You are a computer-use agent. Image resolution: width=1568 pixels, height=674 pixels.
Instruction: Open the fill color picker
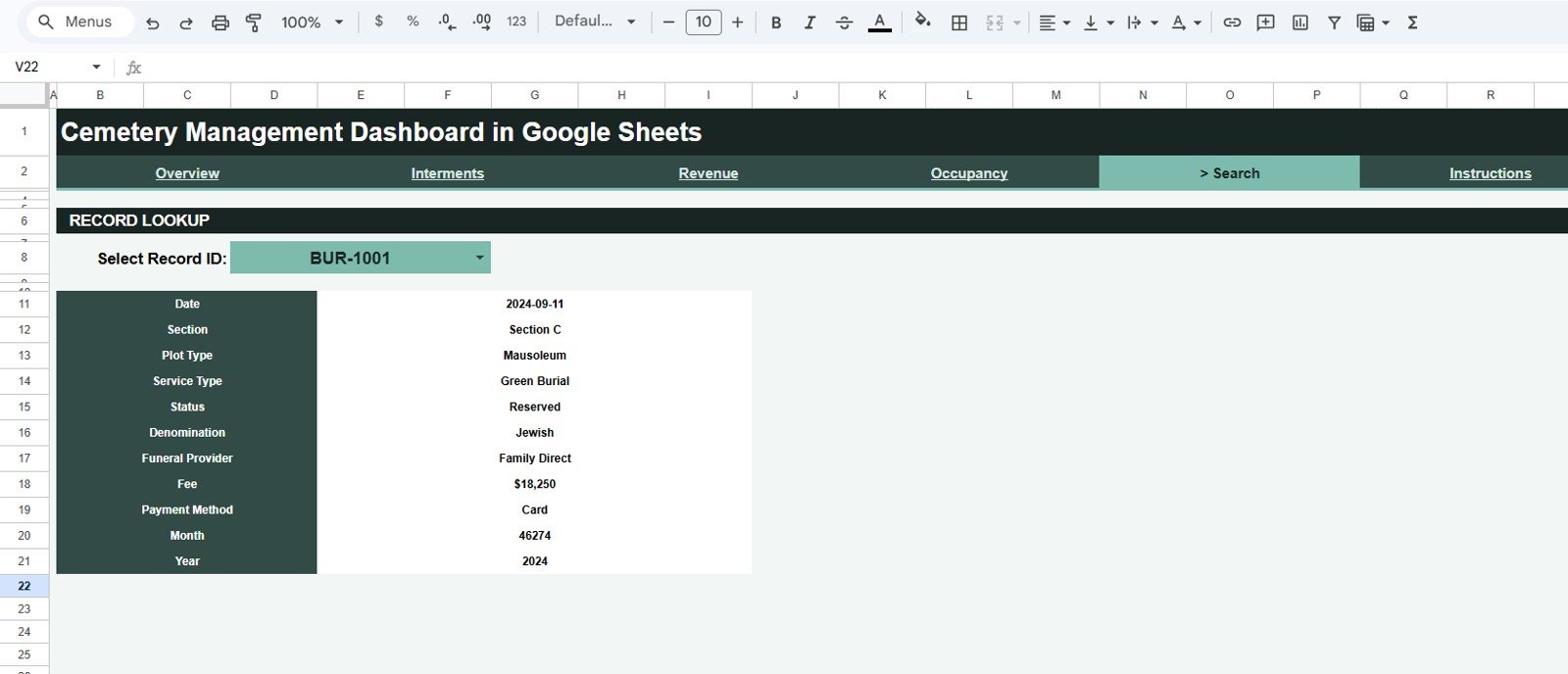point(922,22)
